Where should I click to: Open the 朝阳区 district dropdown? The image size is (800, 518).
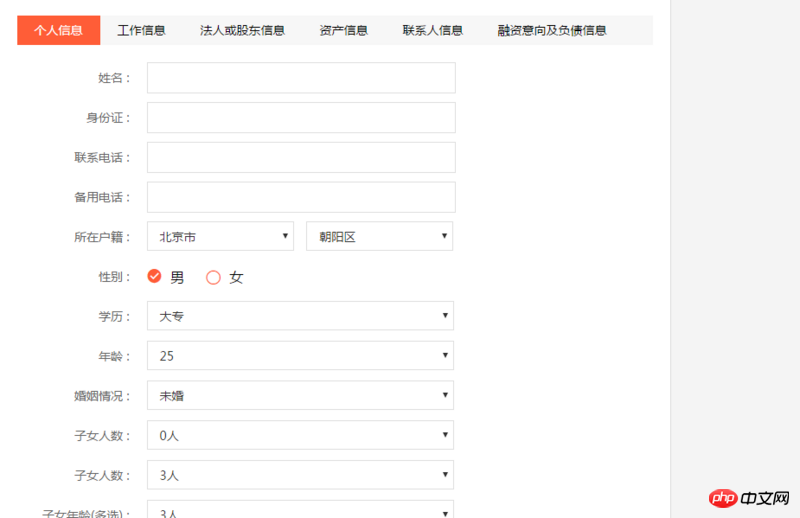click(380, 236)
